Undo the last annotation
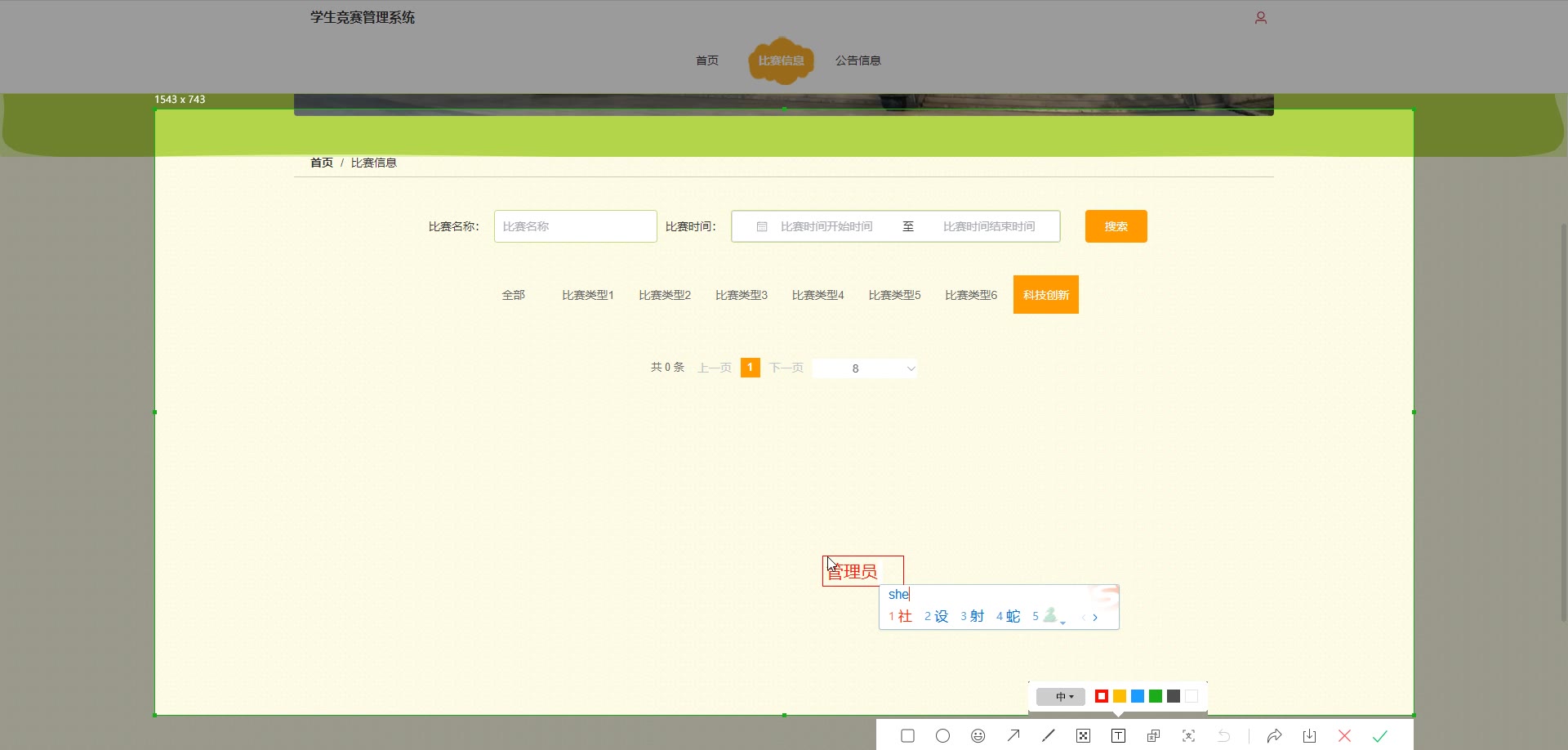Screen dimensions: 1568x750 tap(1224, 736)
